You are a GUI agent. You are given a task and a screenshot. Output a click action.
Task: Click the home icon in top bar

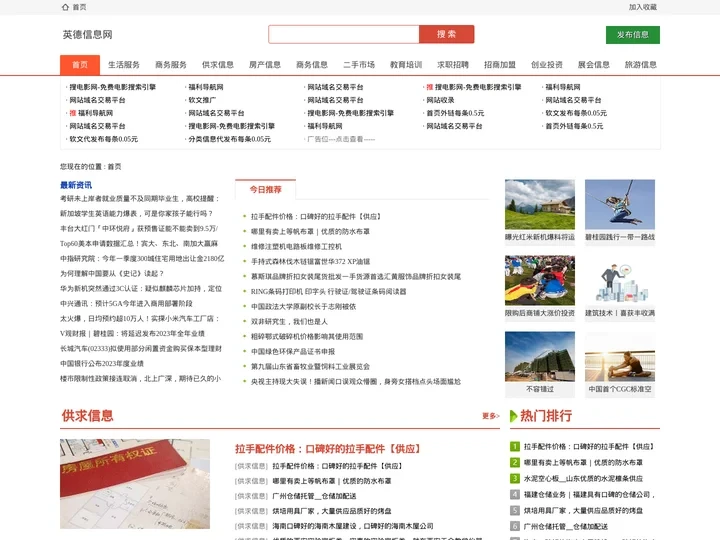tap(65, 7)
